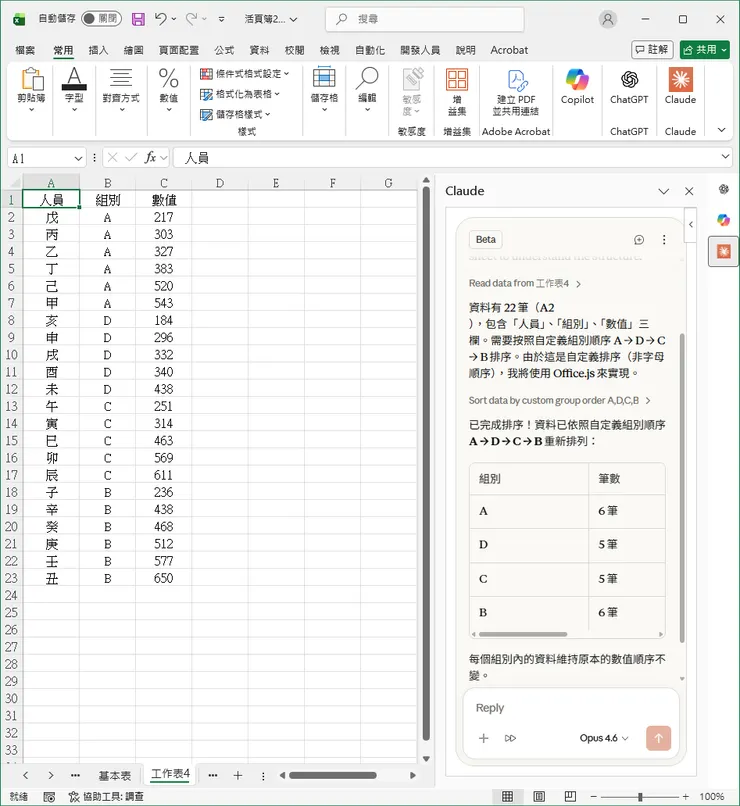Open the 對齊方式 alignment group

[x=121, y=90]
